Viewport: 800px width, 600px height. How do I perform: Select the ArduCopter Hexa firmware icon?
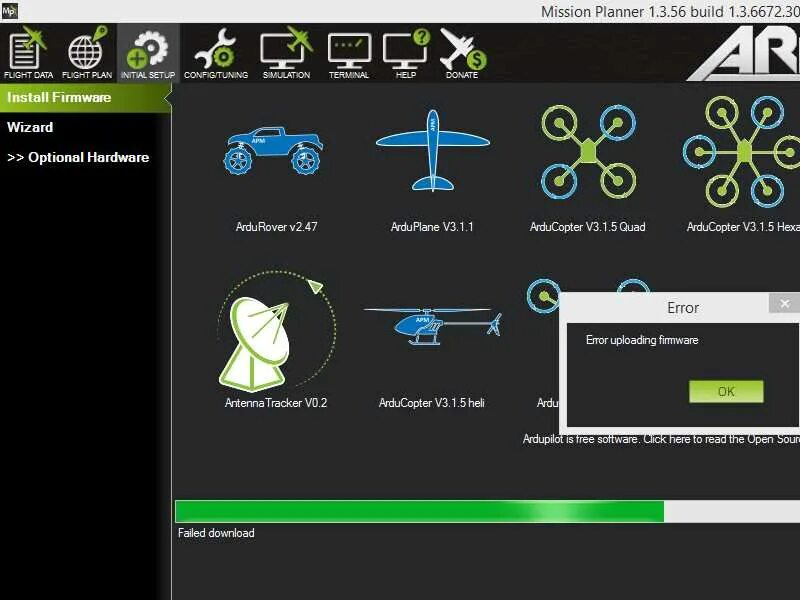coord(741,152)
